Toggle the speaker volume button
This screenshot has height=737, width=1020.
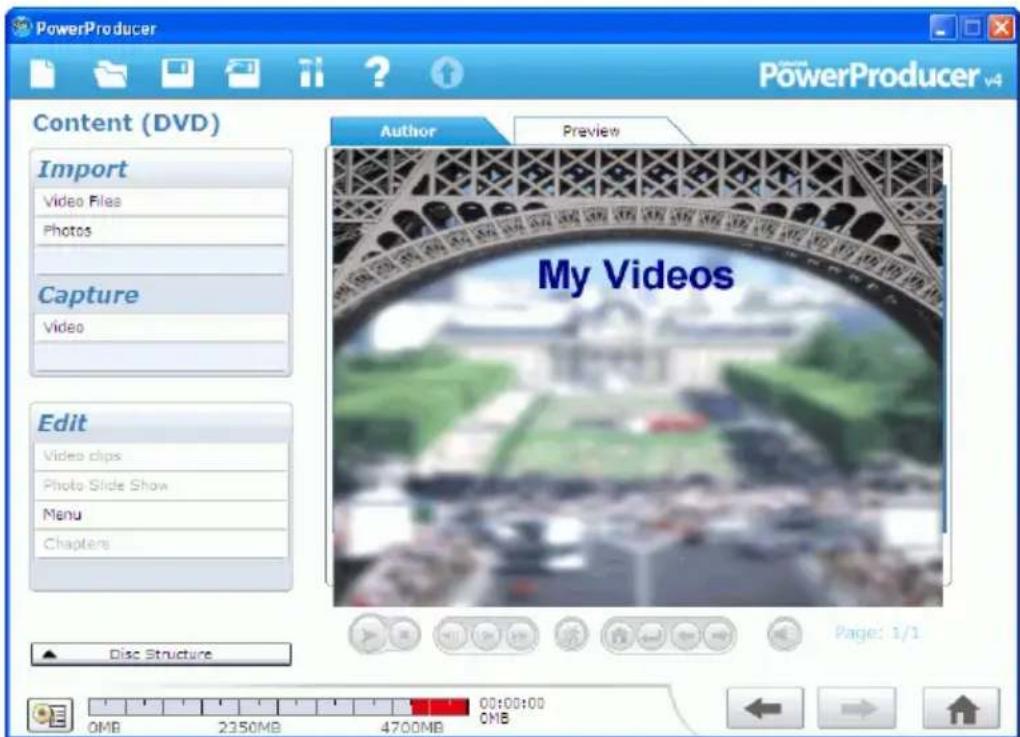[x=784, y=634]
